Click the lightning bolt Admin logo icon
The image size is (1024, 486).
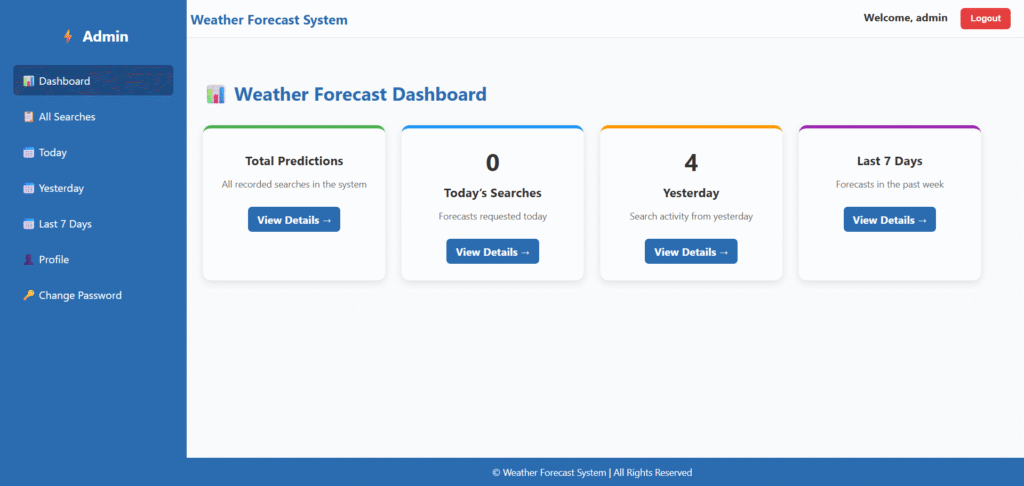pyautogui.click(x=68, y=37)
